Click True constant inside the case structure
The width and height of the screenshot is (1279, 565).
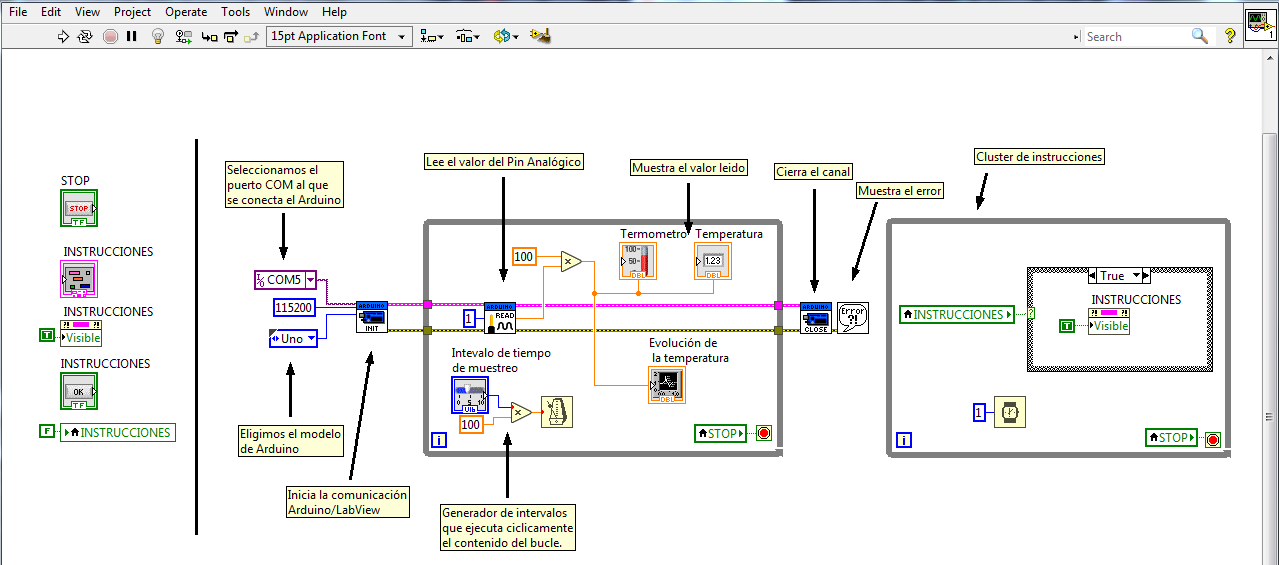(x=1067, y=326)
